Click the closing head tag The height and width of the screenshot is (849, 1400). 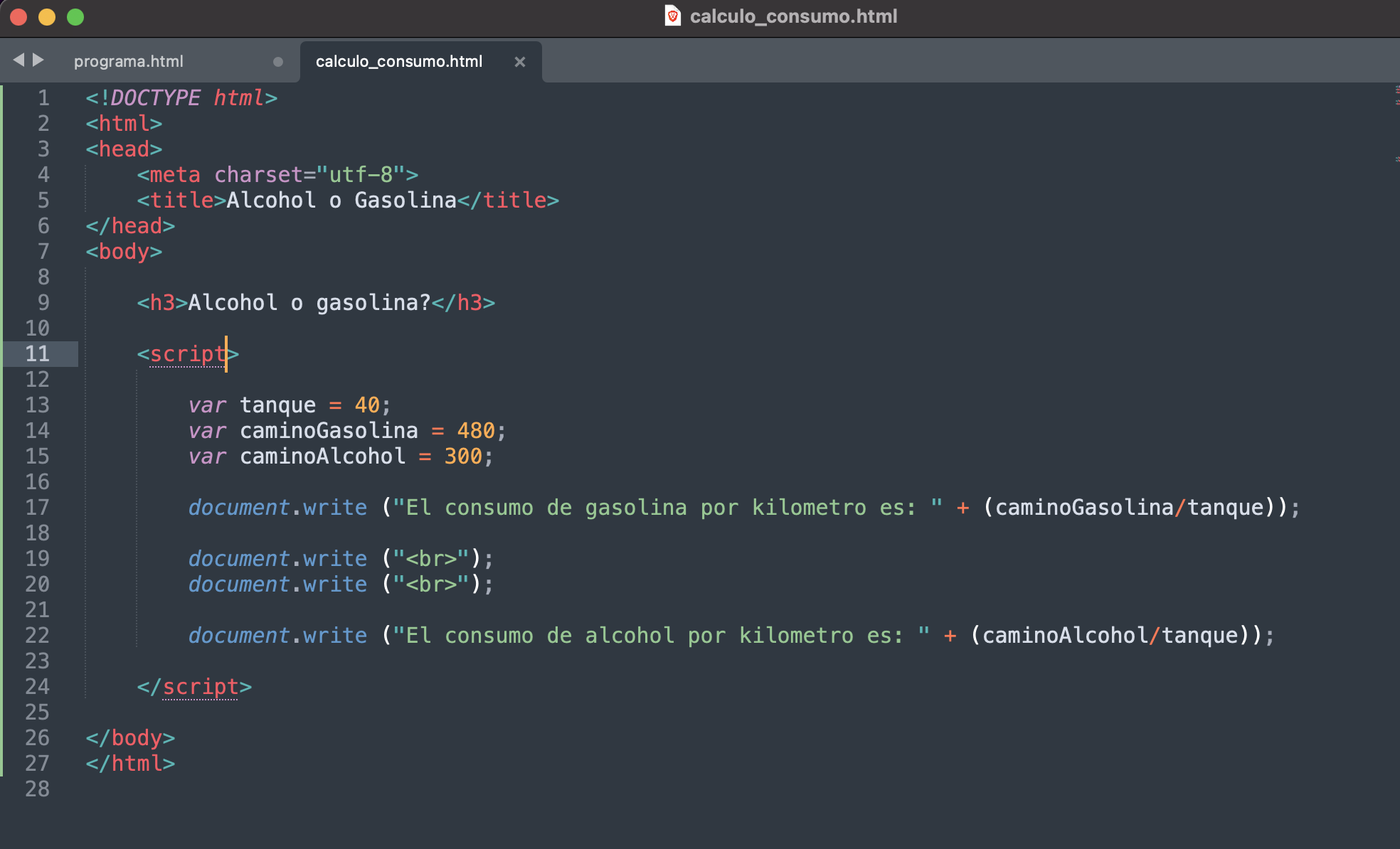click(x=130, y=225)
